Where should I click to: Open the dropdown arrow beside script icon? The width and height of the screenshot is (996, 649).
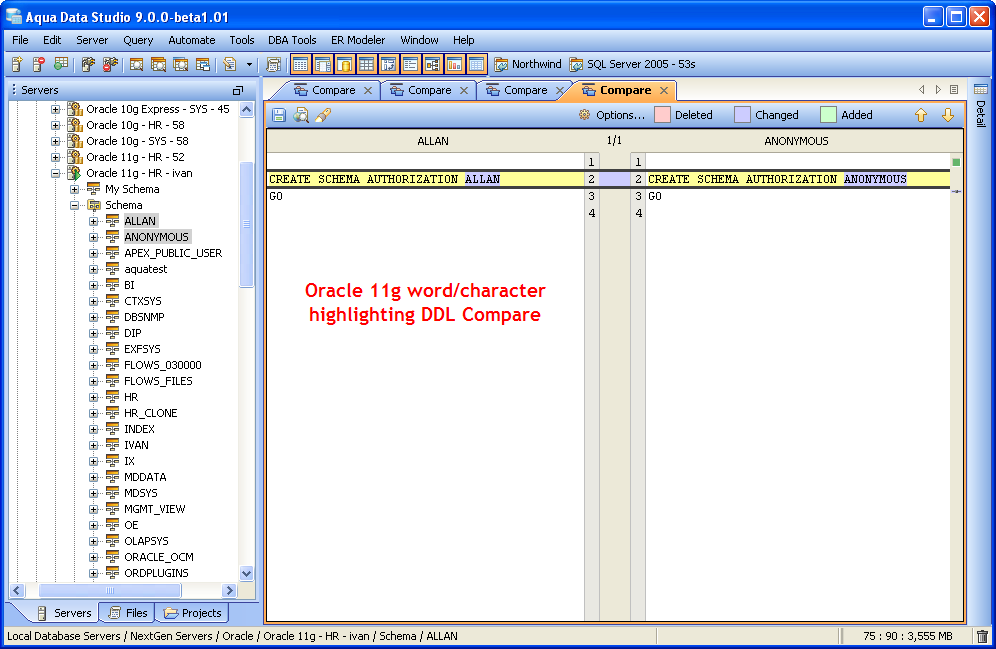click(249, 64)
